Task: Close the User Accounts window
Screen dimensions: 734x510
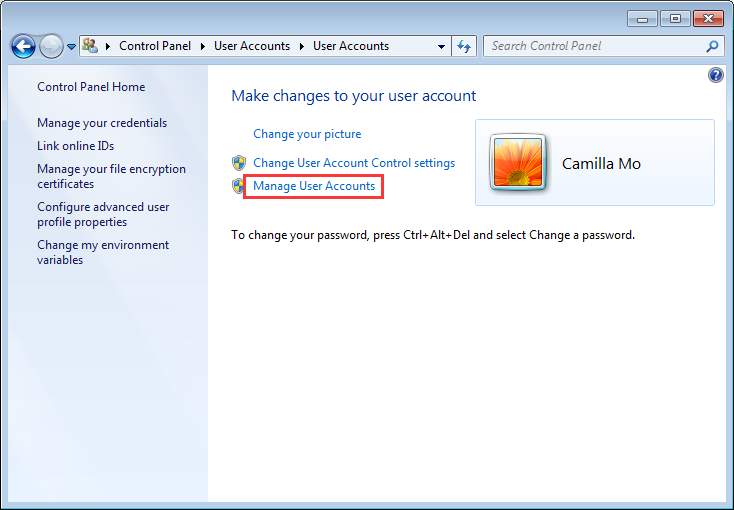Action: tap(709, 19)
